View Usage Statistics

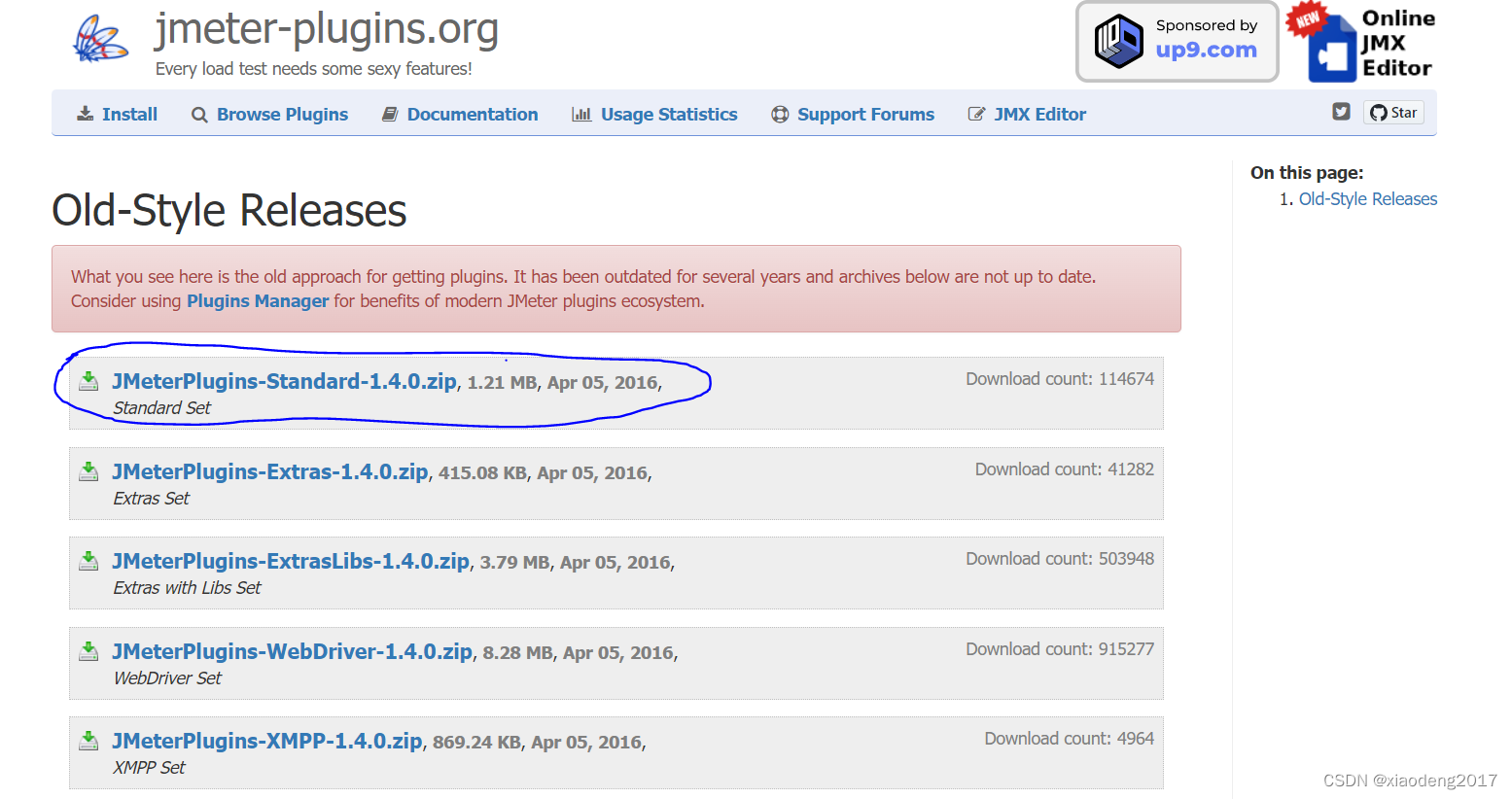point(655,115)
